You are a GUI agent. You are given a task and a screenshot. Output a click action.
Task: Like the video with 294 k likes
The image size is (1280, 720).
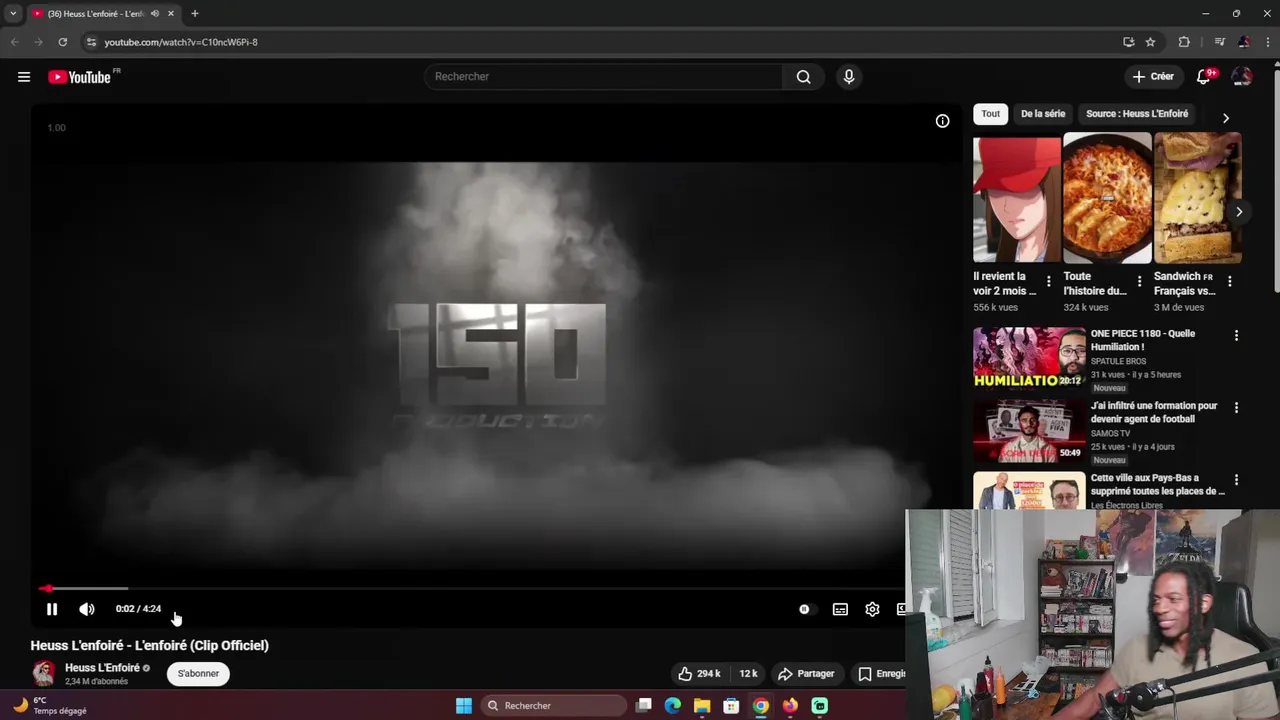pos(699,674)
